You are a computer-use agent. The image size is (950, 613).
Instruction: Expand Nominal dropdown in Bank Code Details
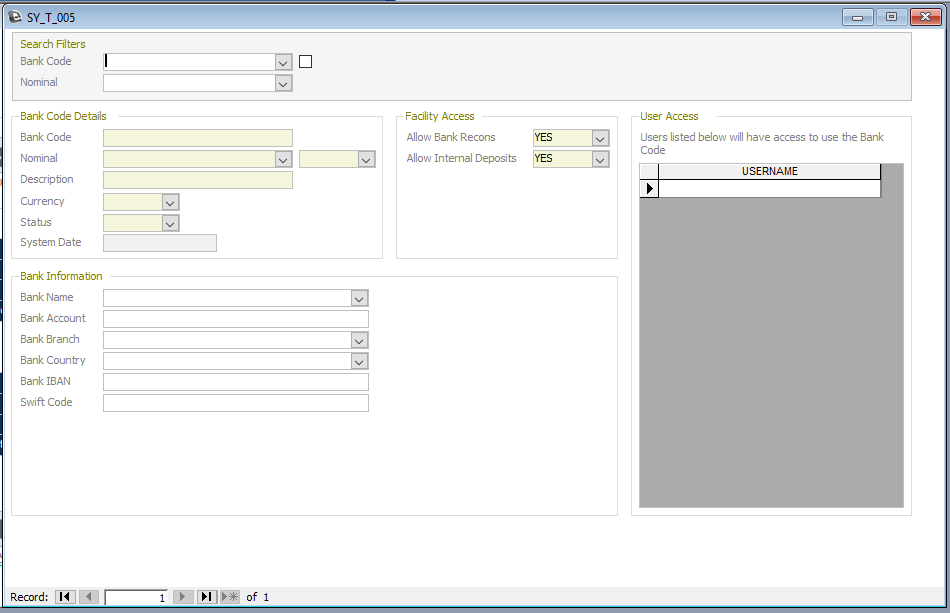click(283, 159)
